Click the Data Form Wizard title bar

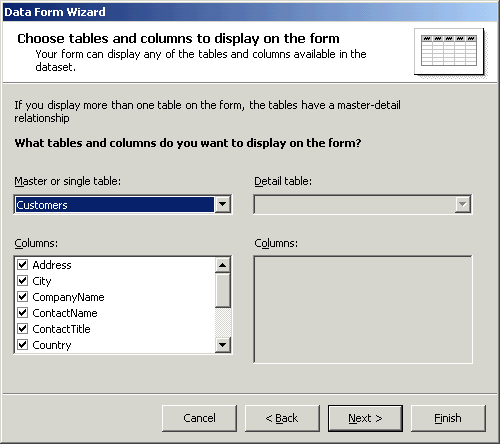point(250,12)
